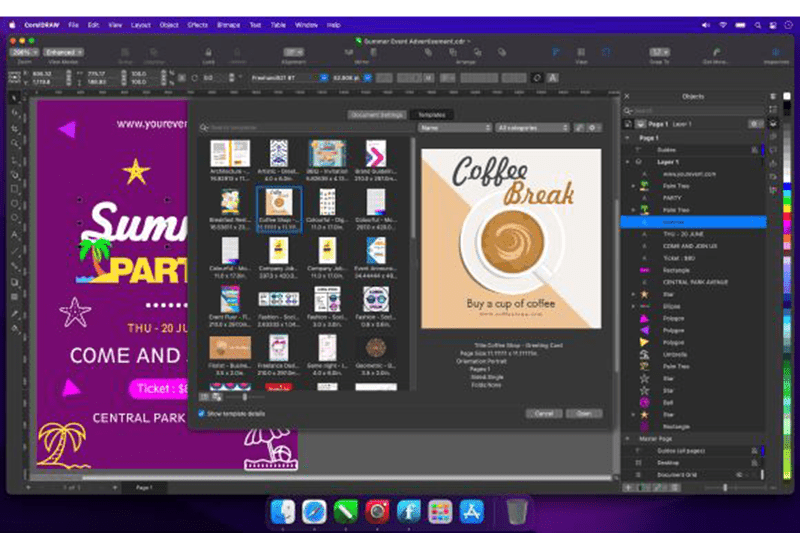Screen dimensions: 800x550
Task: Click the Cancel button
Action: click(543, 413)
